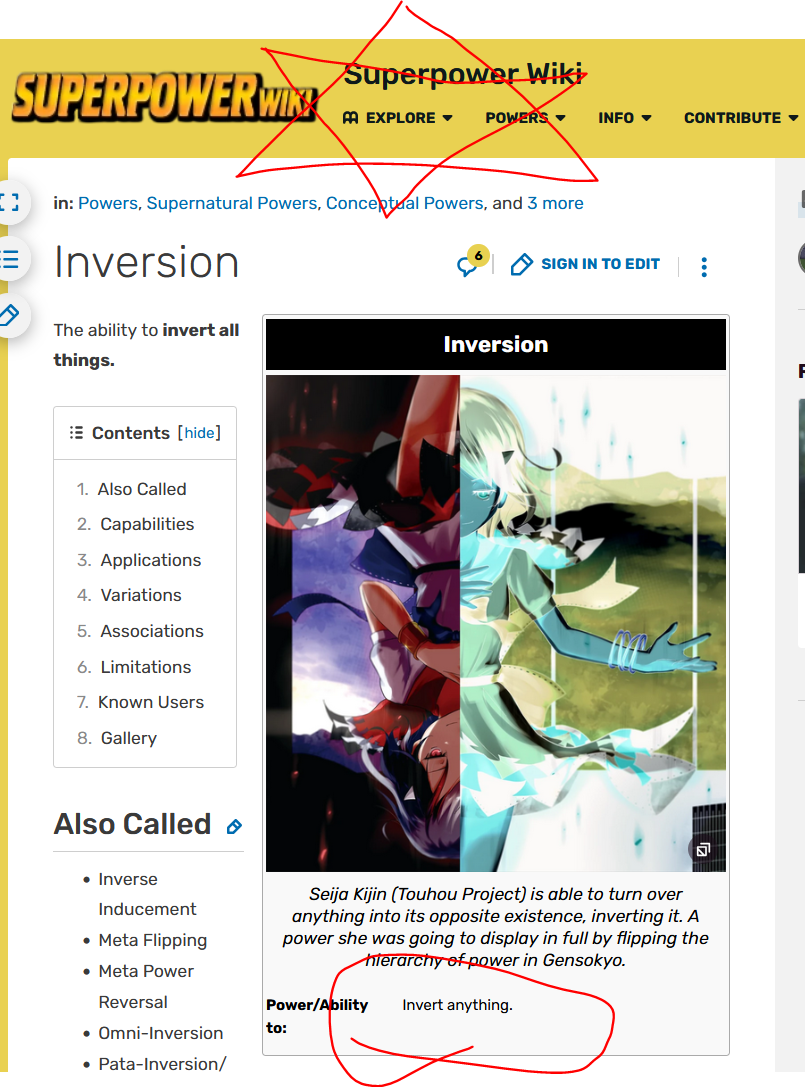Open the Conceptual Powers category link
Image resolution: width=805 pixels, height=1087 pixels.
point(404,203)
